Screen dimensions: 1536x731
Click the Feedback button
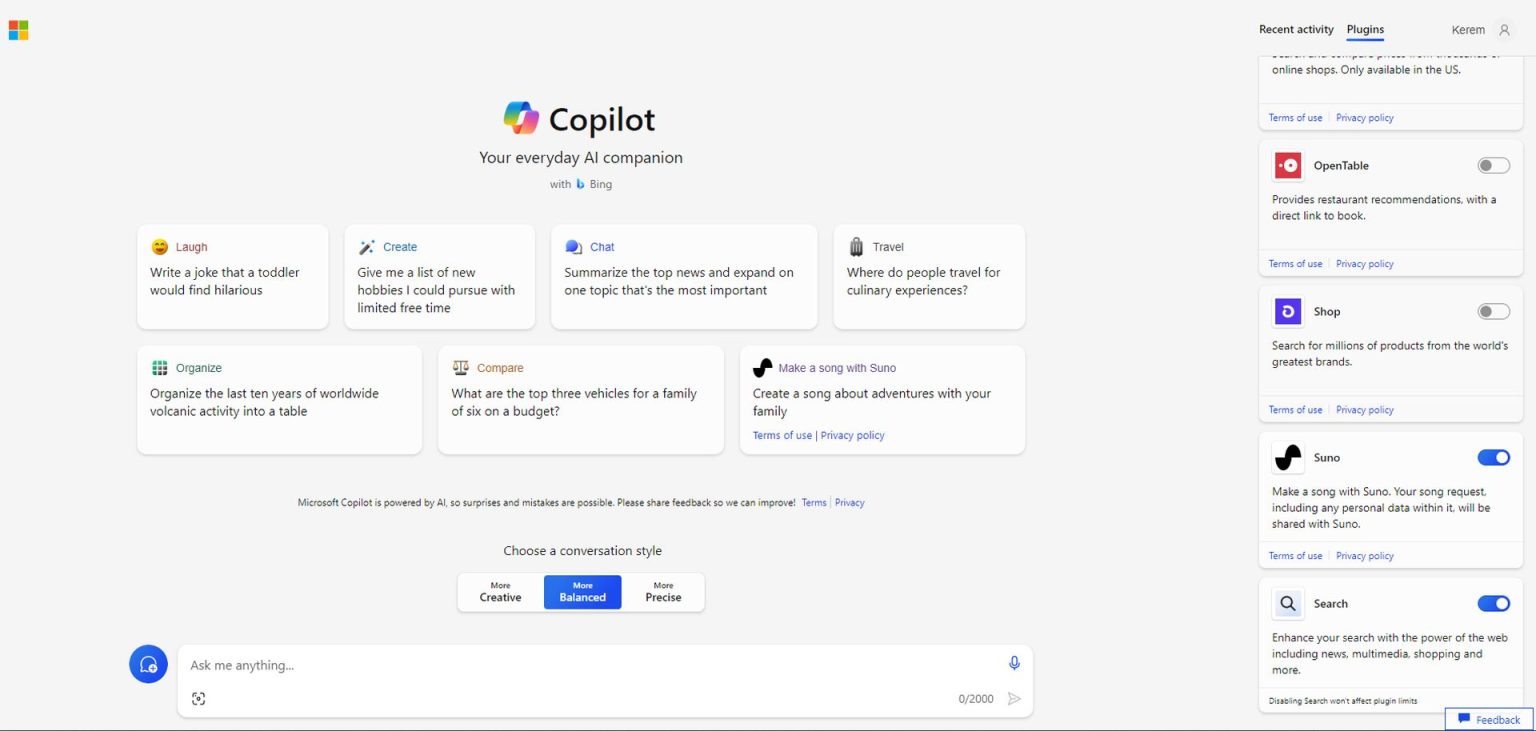point(1488,719)
